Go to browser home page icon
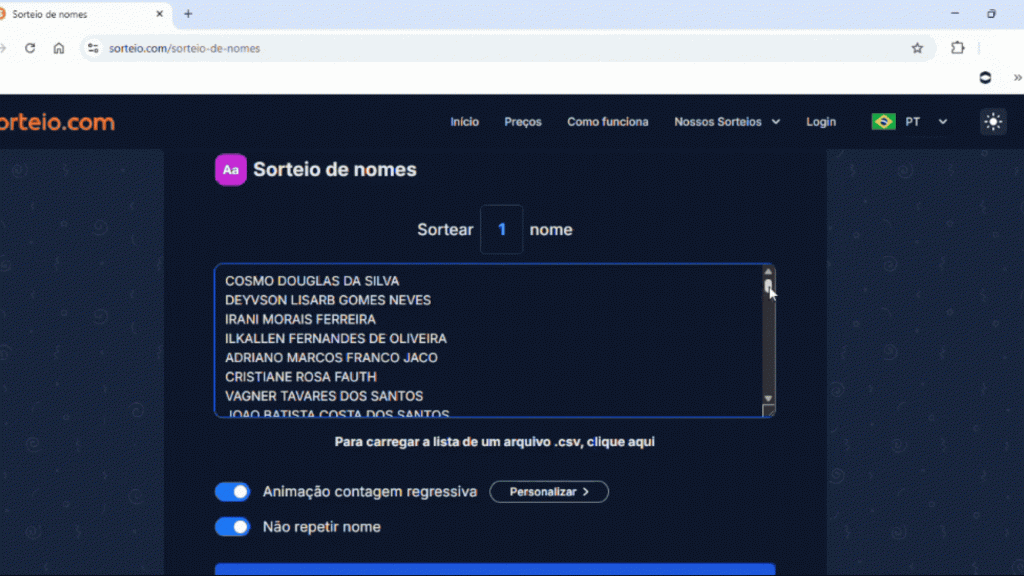Viewport: 1024px width, 576px height. (59, 48)
